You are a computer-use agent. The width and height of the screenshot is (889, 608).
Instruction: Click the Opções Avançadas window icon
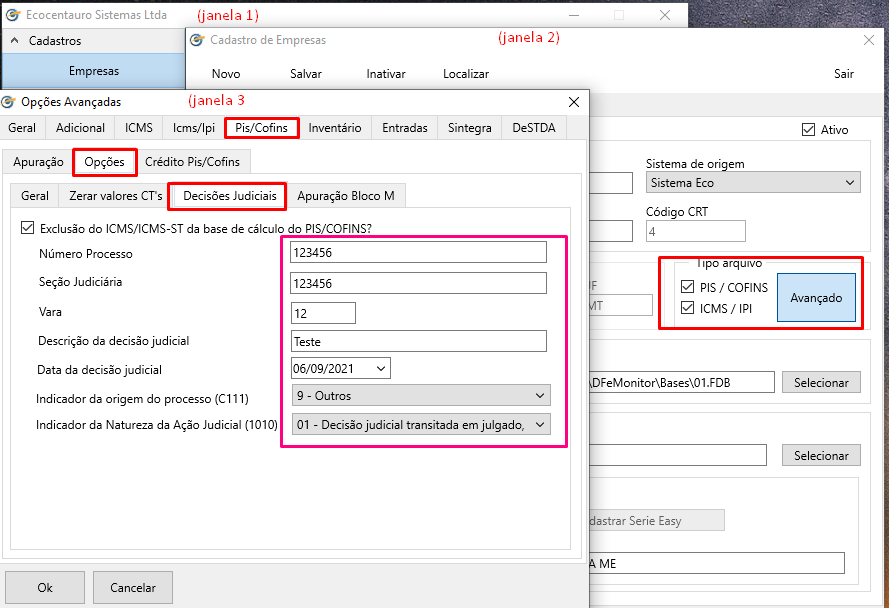[9, 102]
